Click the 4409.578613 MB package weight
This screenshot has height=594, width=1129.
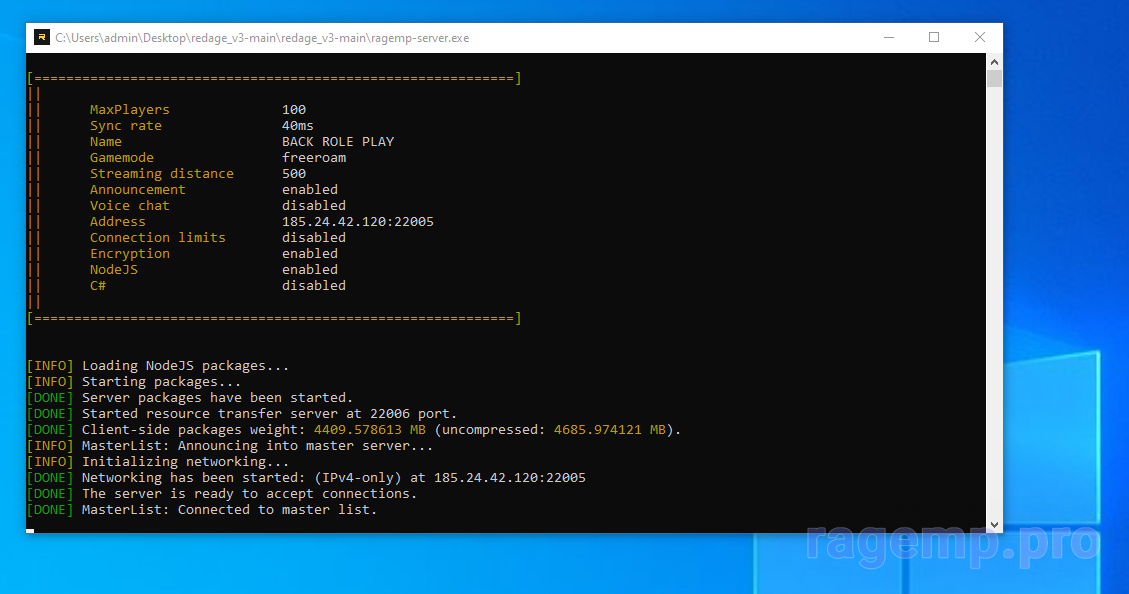click(369, 430)
